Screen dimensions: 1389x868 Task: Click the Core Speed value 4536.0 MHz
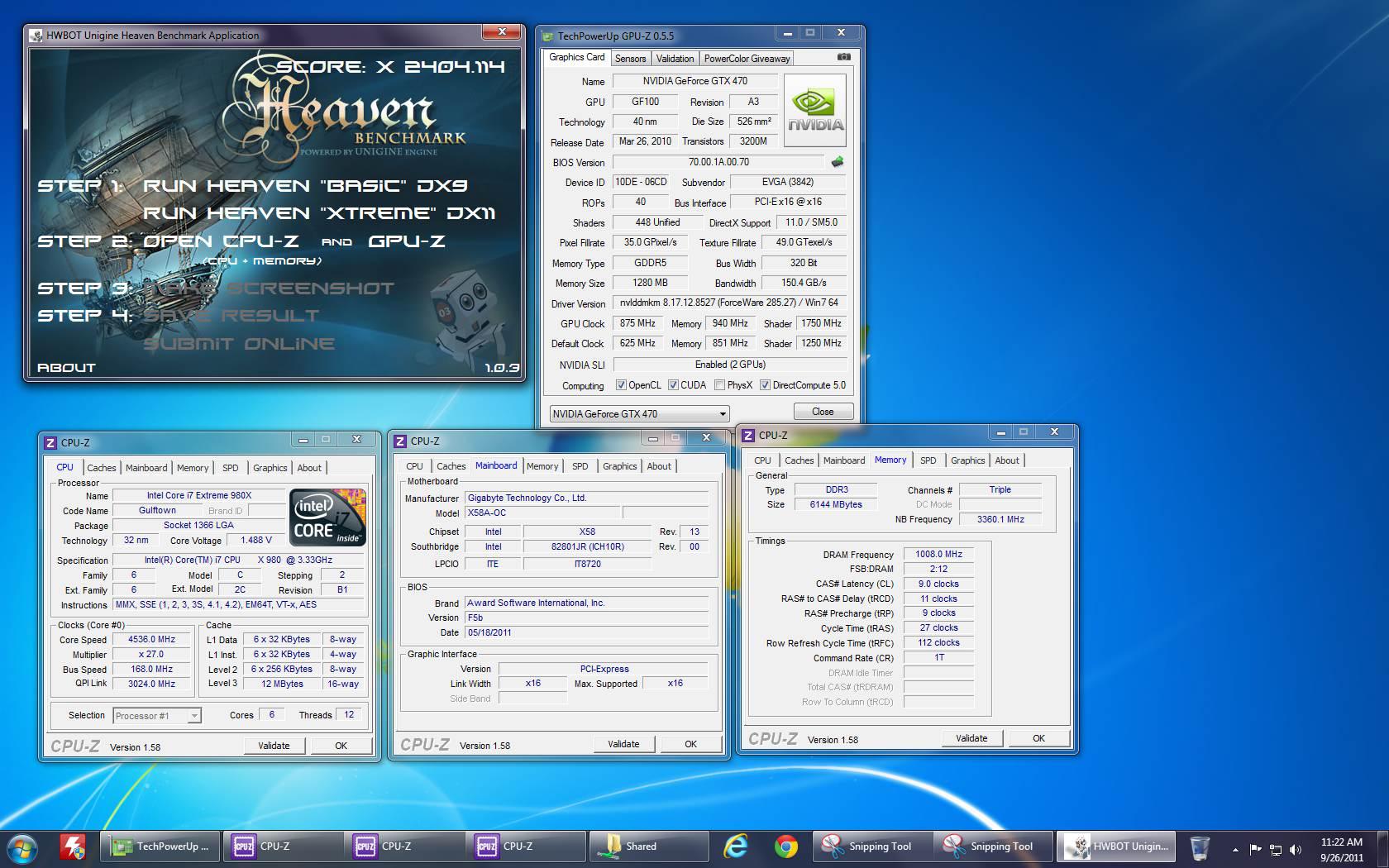click(151, 640)
